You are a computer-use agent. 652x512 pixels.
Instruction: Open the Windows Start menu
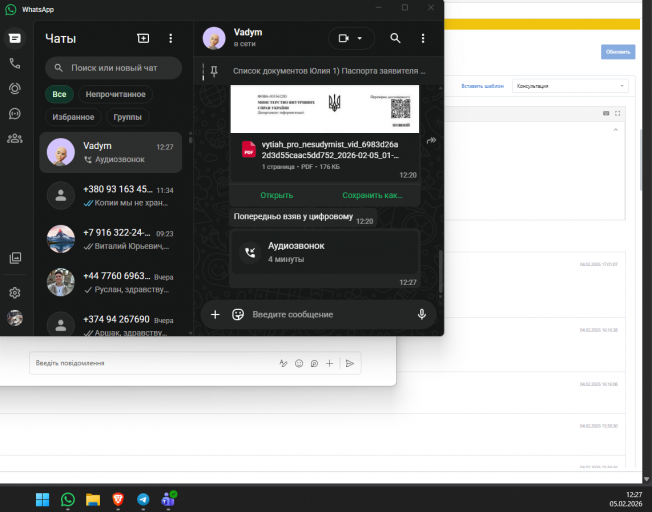pyautogui.click(x=42, y=499)
